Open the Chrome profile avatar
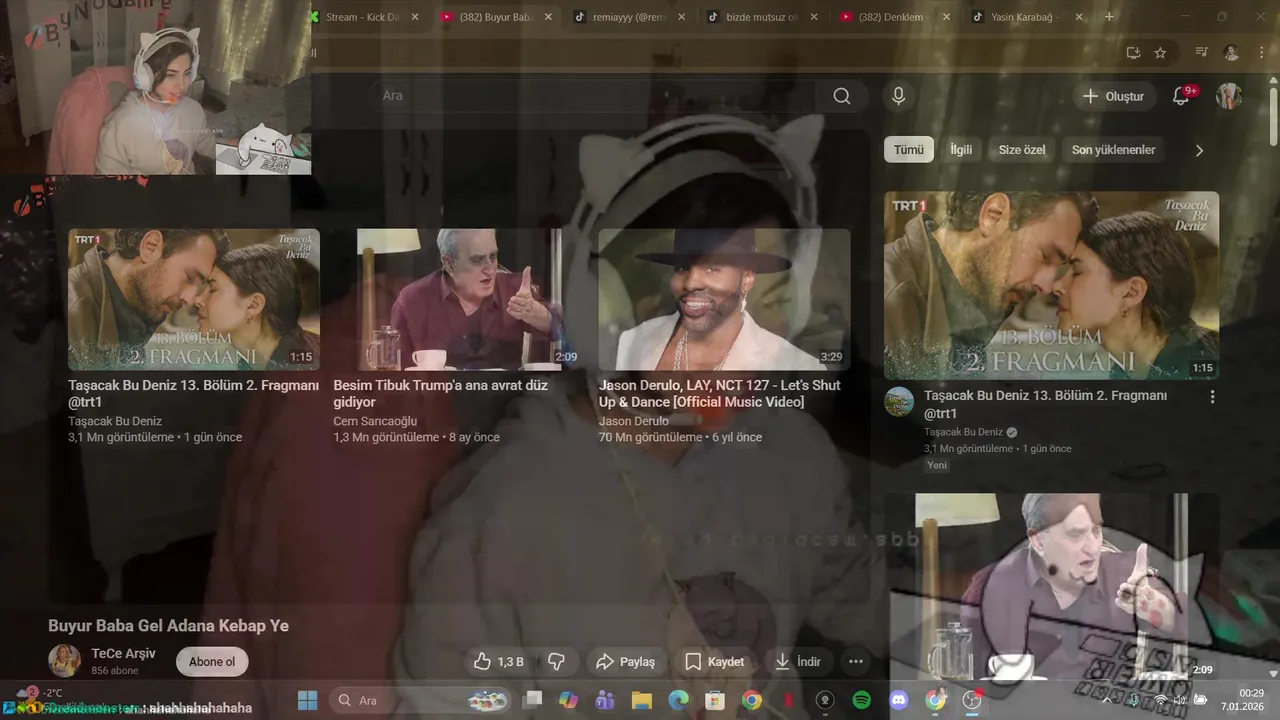The image size is (1280, 720). 1231,53
